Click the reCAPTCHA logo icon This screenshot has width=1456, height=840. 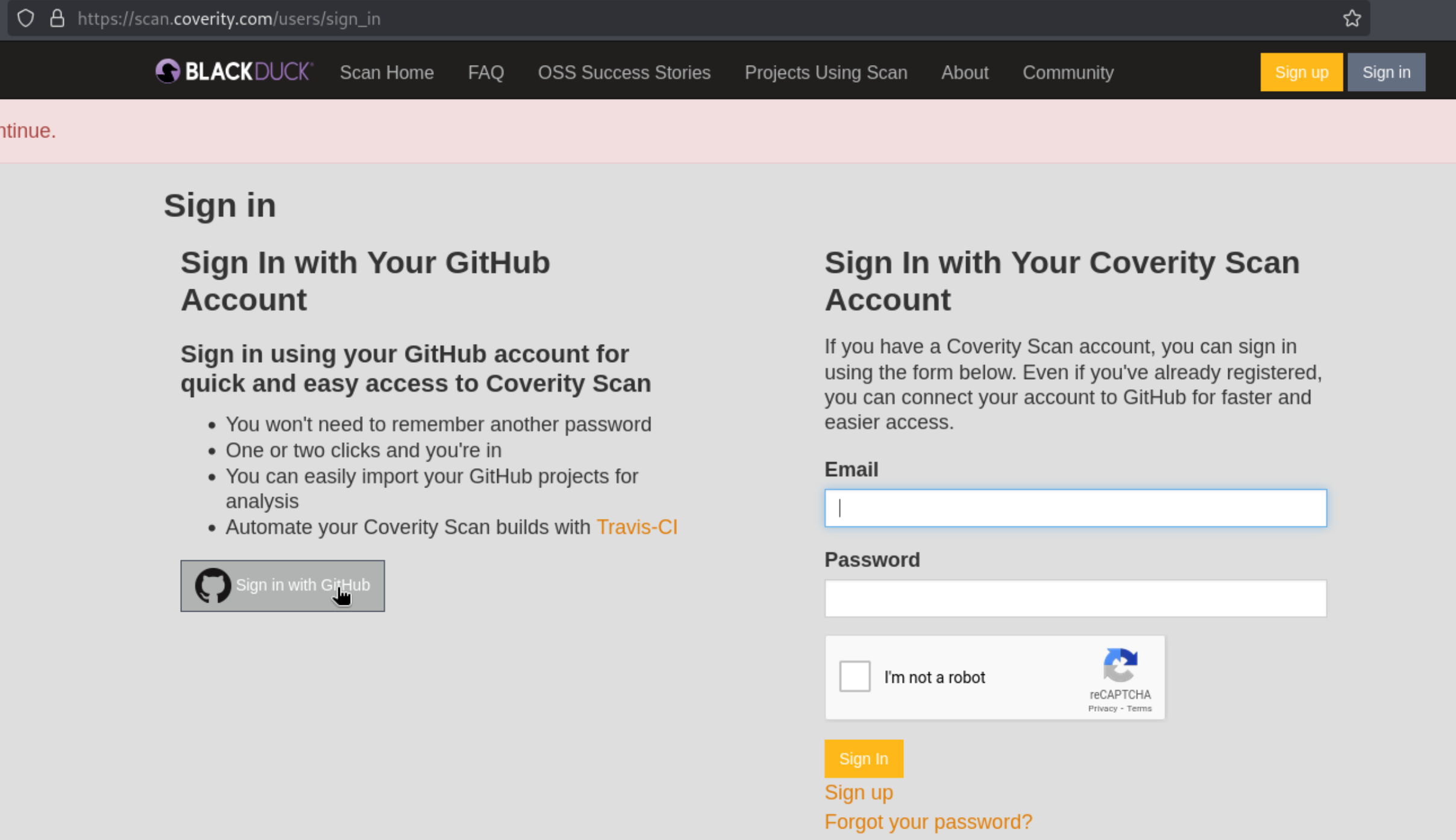pyautogui.click(x=1120, y=665)
